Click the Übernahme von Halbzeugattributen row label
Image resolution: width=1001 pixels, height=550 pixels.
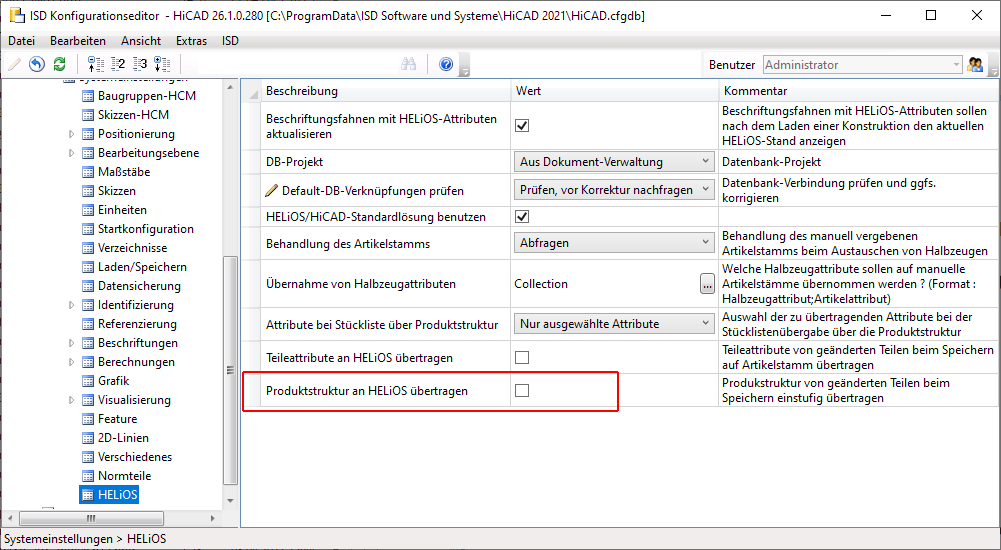[361, 284]
